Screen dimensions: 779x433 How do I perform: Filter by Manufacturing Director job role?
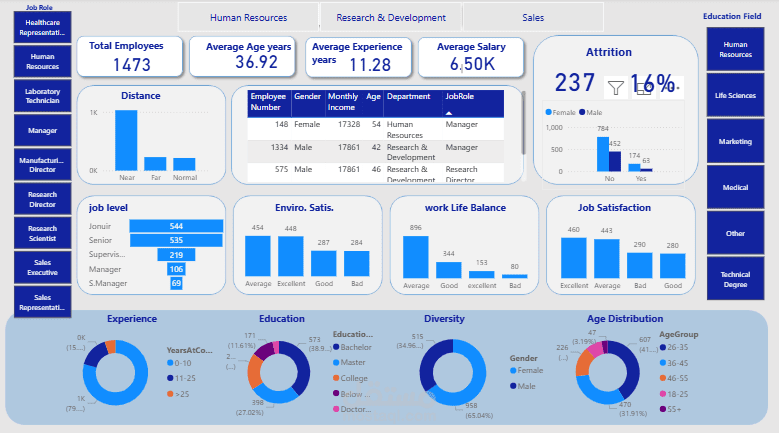point(43,165)
